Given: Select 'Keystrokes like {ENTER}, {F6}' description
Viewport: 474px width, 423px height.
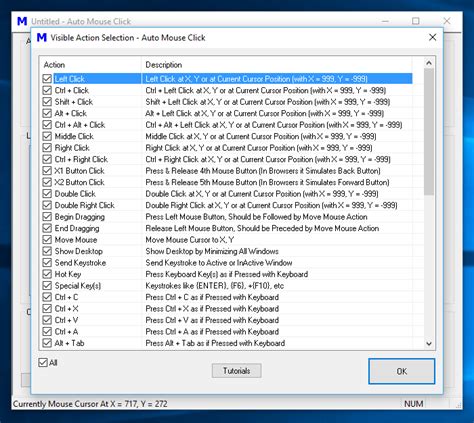Looking at the screenshot, I should [215, 286].
